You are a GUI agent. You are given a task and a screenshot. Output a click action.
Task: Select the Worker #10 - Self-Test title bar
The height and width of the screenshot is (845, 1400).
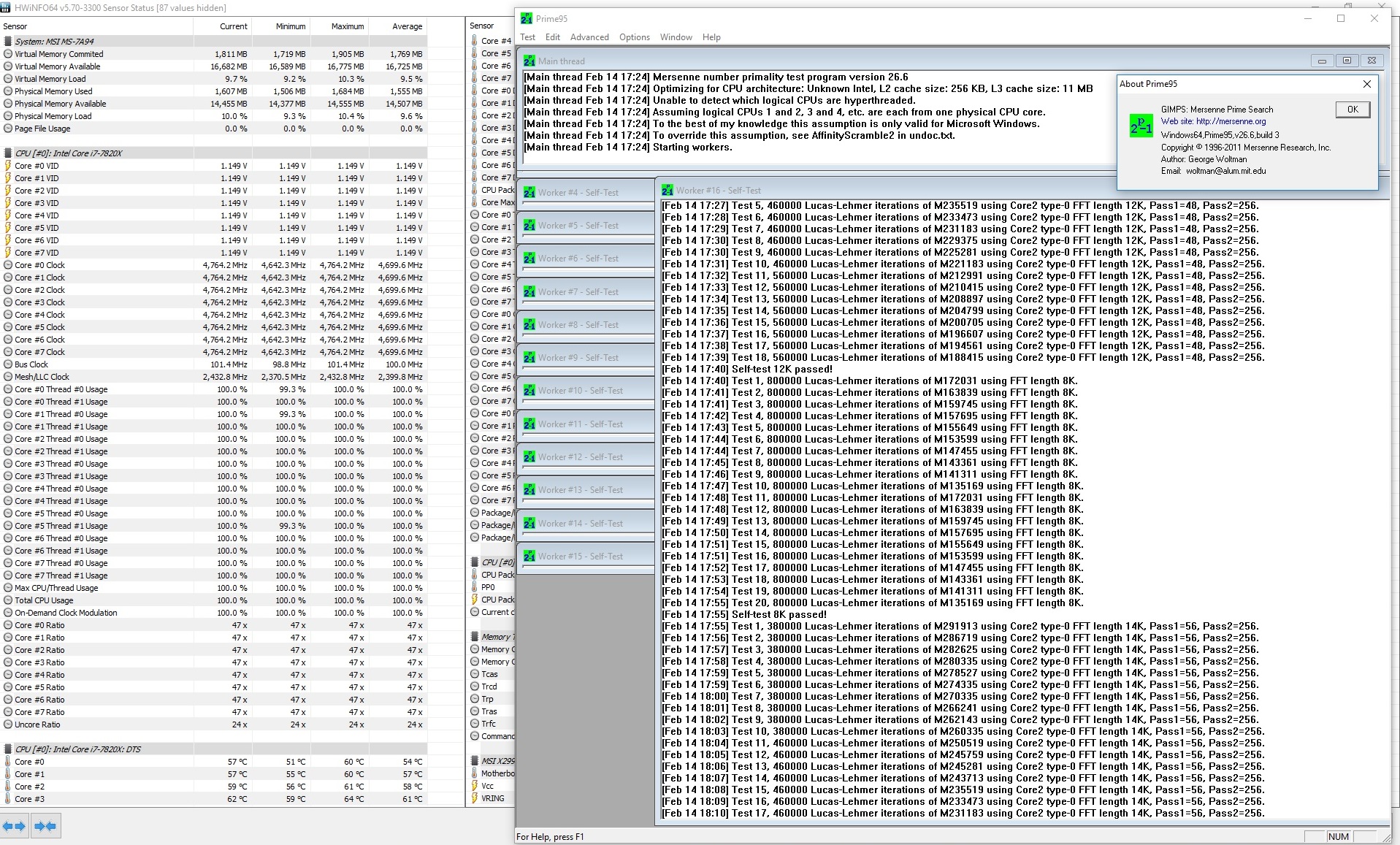586,391
